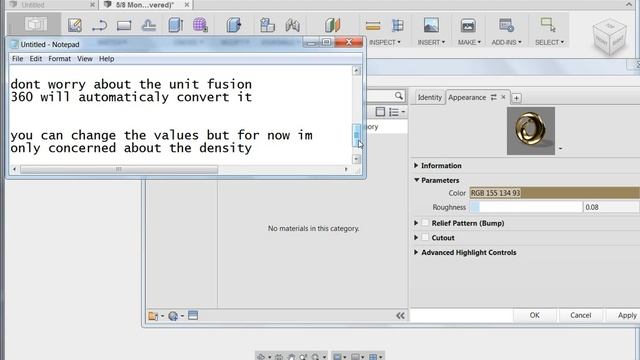Click the Stop Sketch icon
The image size is (640, 360).
tap(149, 25)
